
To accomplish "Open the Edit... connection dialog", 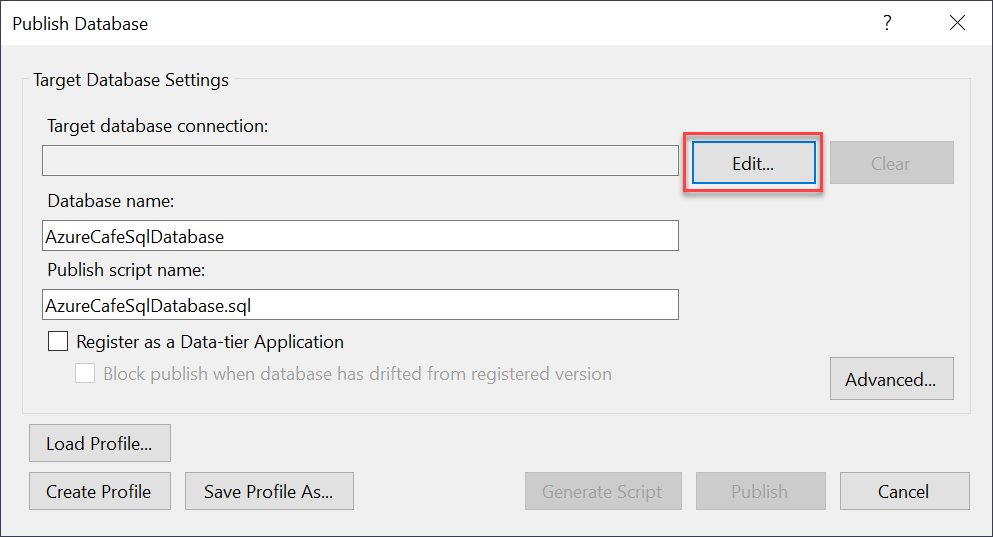I will tap(754, 163).
